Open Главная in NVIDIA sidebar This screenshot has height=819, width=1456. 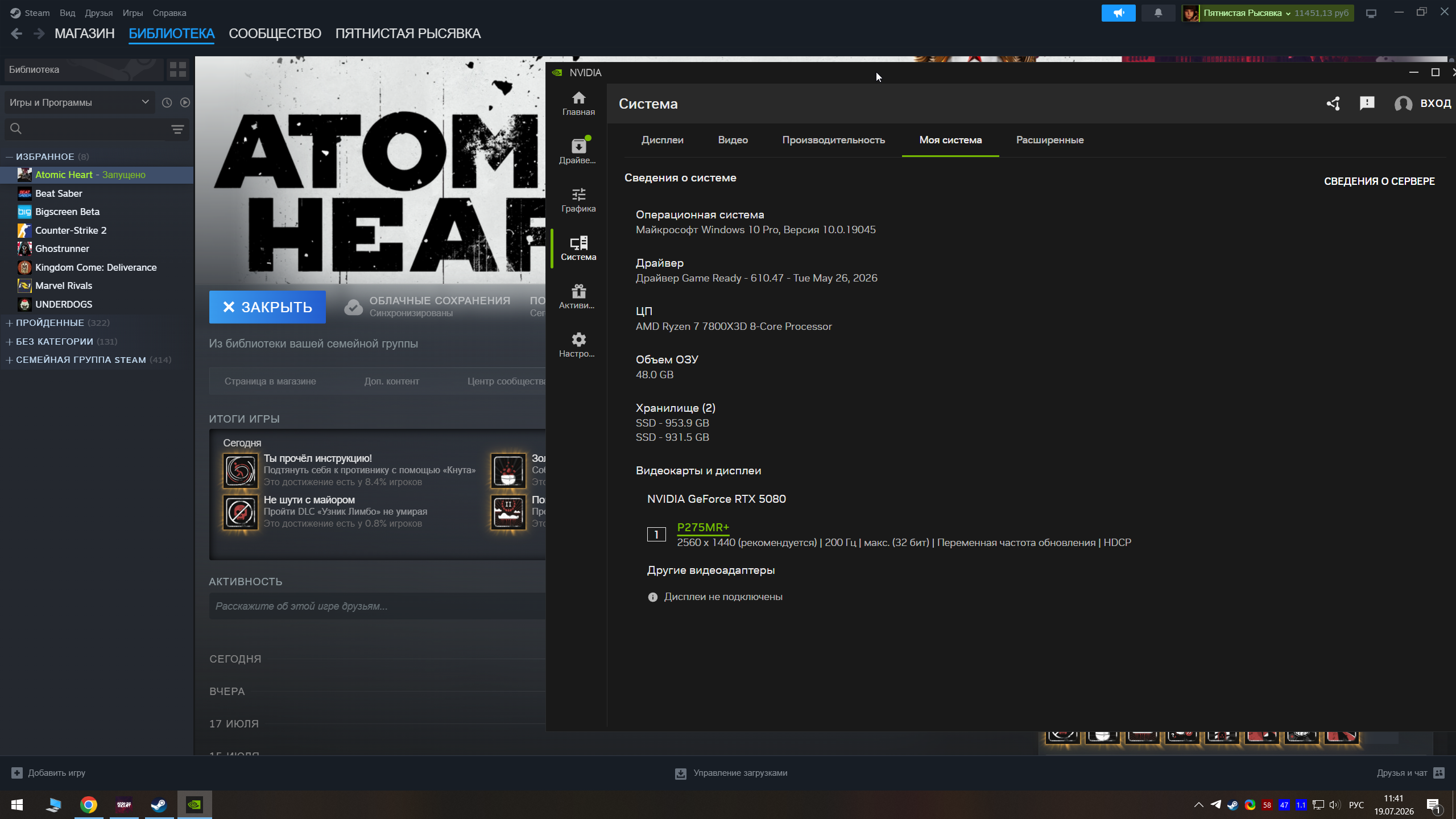click(x=578, y=104)
